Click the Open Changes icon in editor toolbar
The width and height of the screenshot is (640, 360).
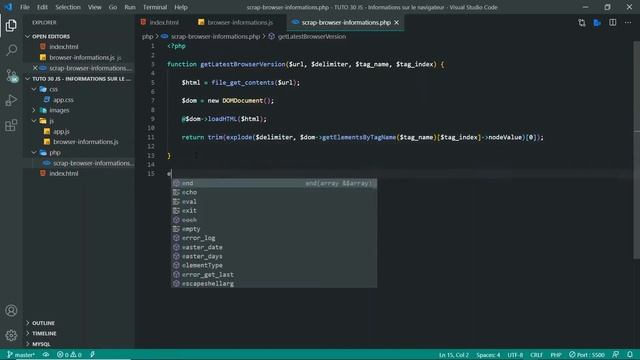tap(582, 23)
